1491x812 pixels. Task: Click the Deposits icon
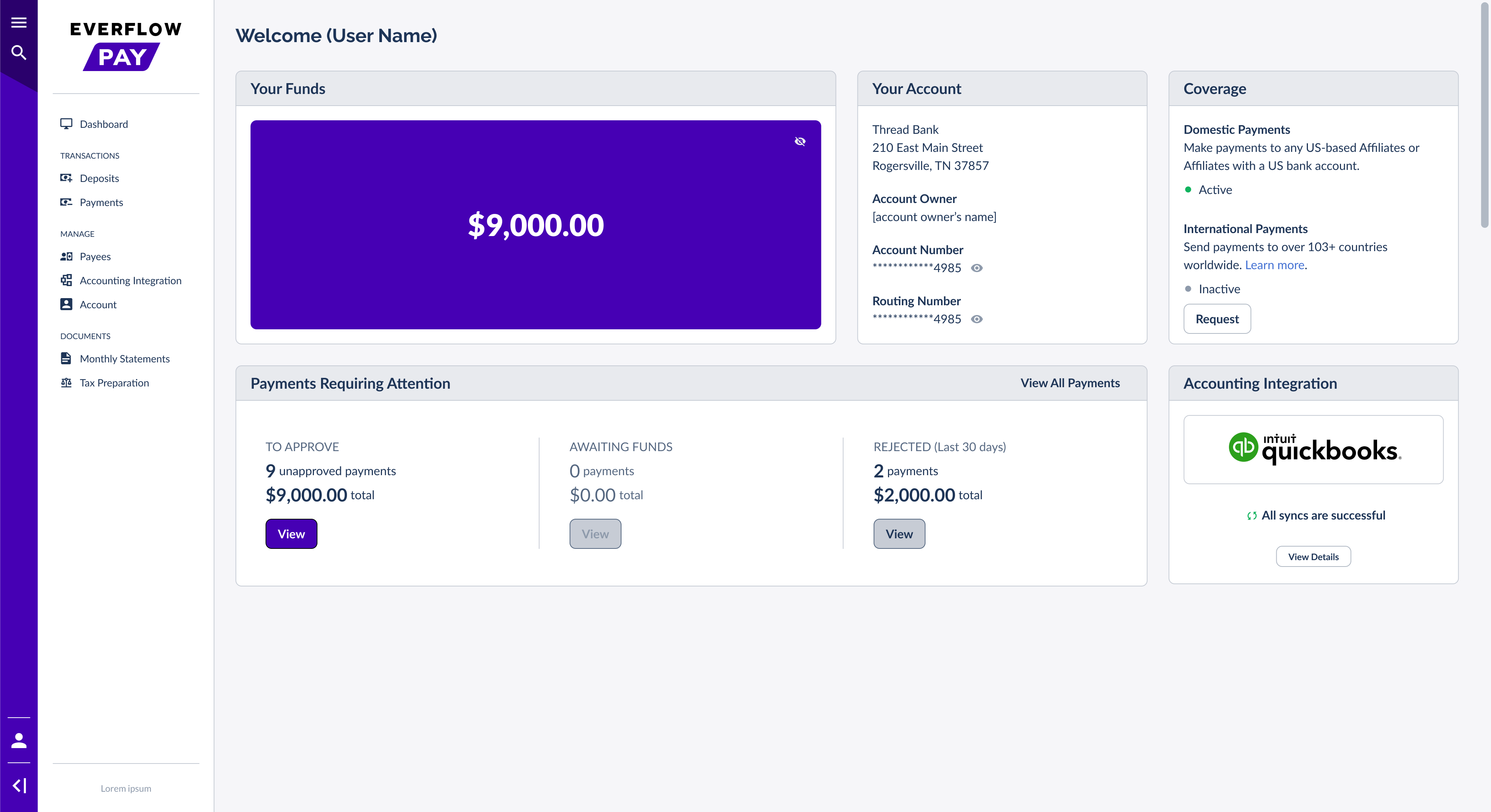pos(66,178)
